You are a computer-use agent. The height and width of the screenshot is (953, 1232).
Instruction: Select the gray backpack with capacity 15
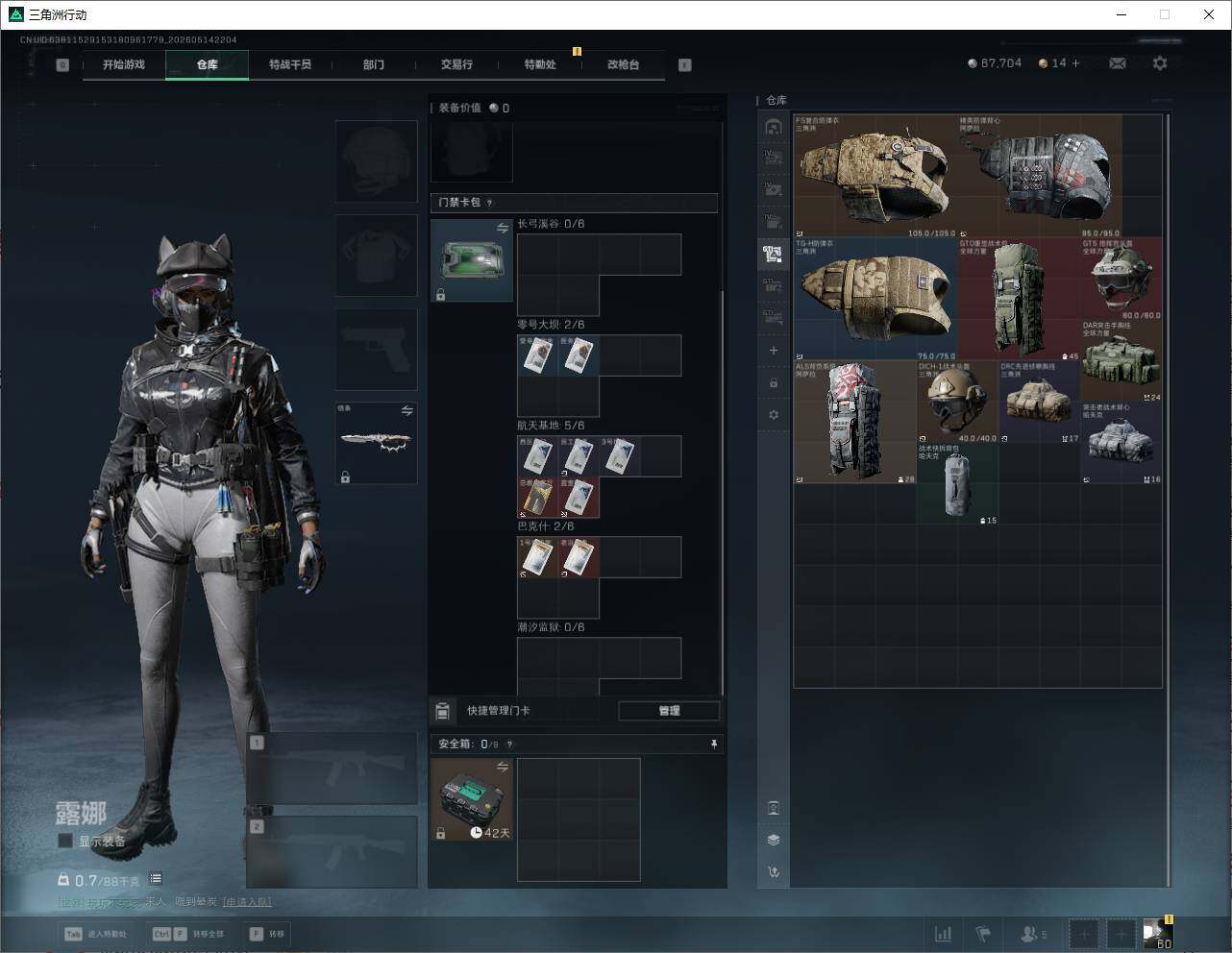click(x=957, y=484)
